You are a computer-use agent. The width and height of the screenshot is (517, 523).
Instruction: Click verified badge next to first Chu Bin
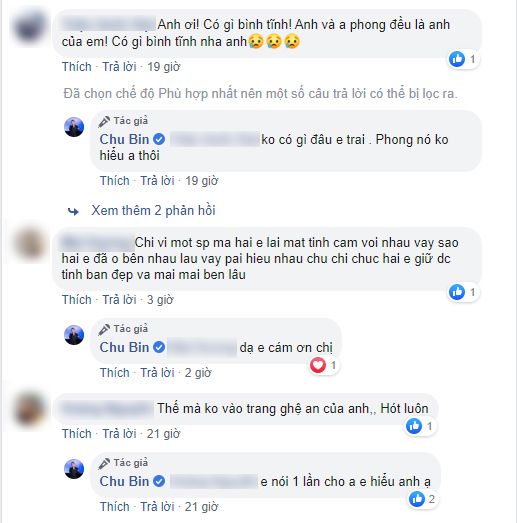[x=159, y=139]
